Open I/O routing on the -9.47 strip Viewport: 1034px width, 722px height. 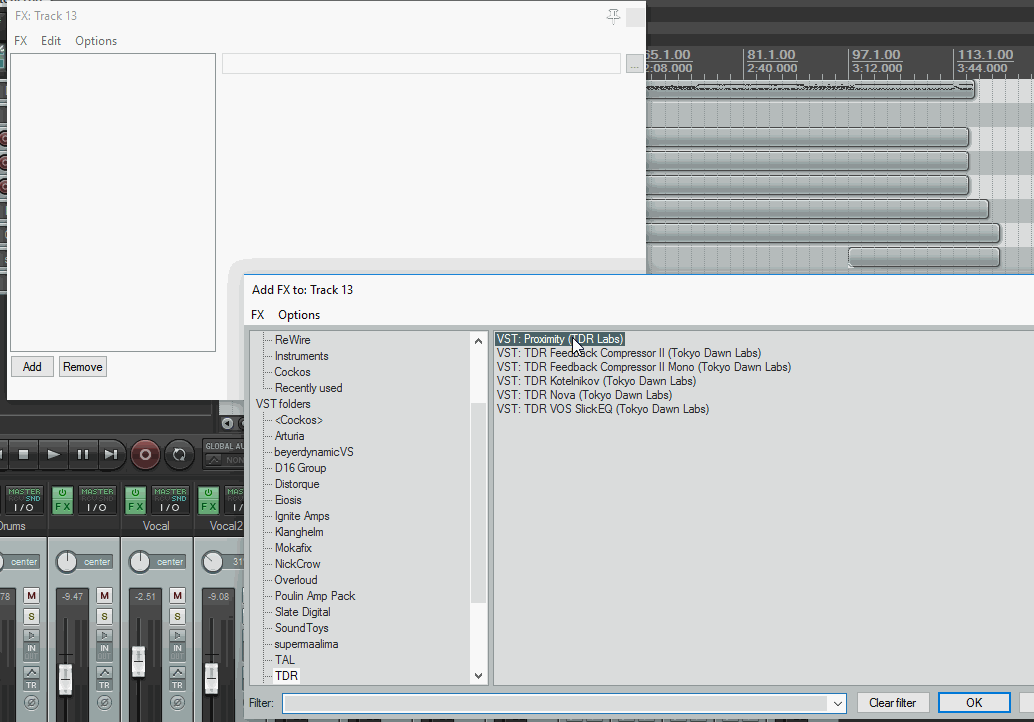click(x=97, y=500)
